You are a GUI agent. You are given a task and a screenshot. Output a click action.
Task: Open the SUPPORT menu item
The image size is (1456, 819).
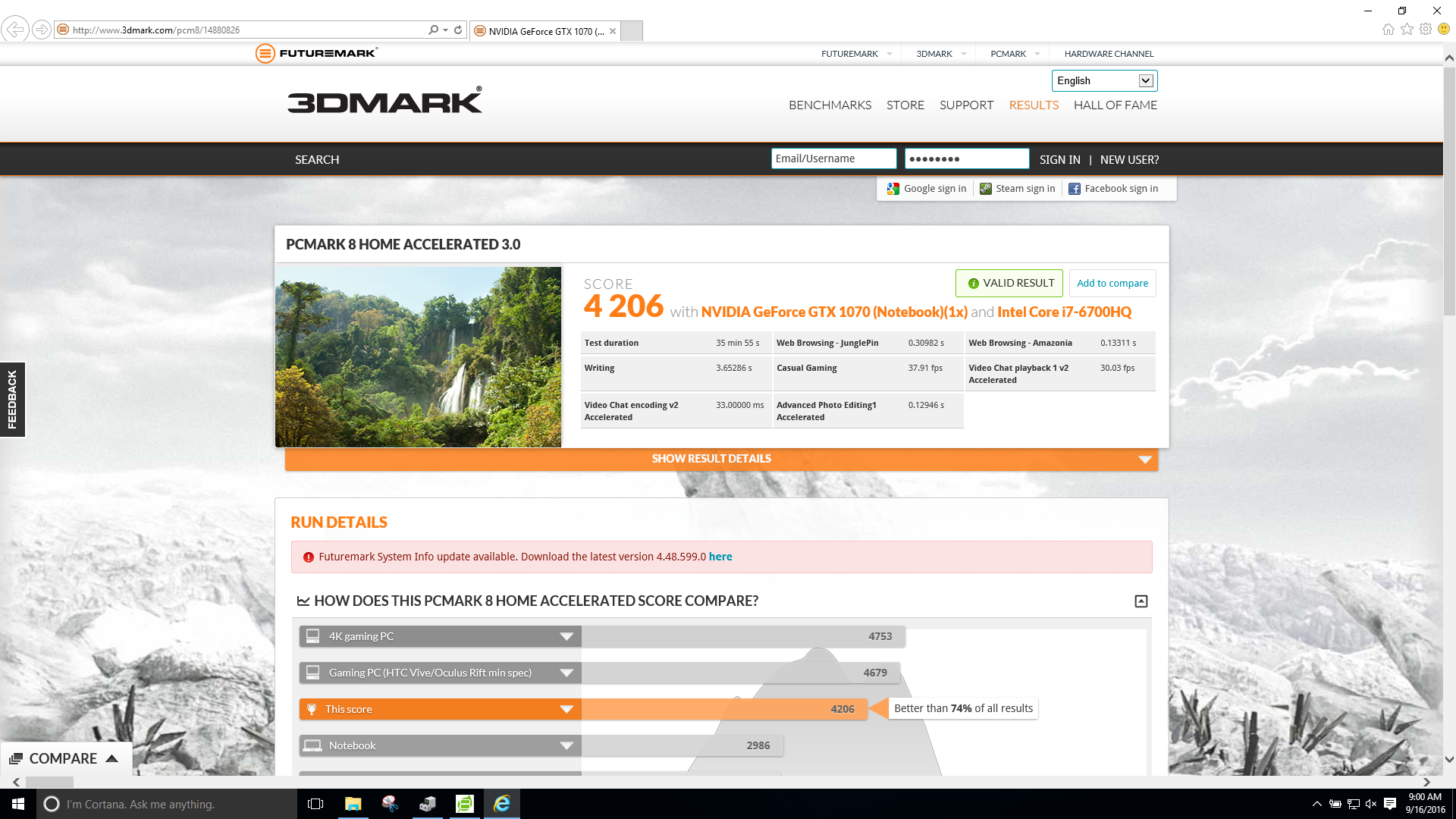pos(966,105)
